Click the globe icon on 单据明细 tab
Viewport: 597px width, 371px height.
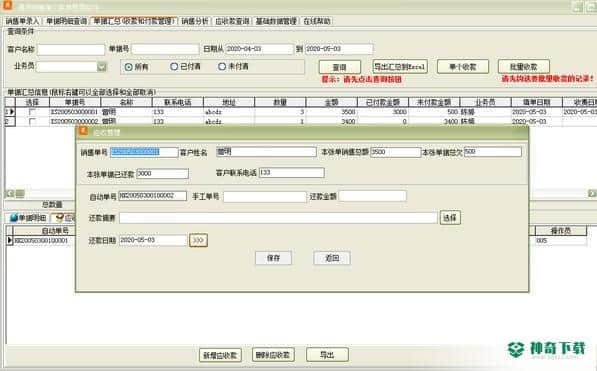(x=14, y=218)
